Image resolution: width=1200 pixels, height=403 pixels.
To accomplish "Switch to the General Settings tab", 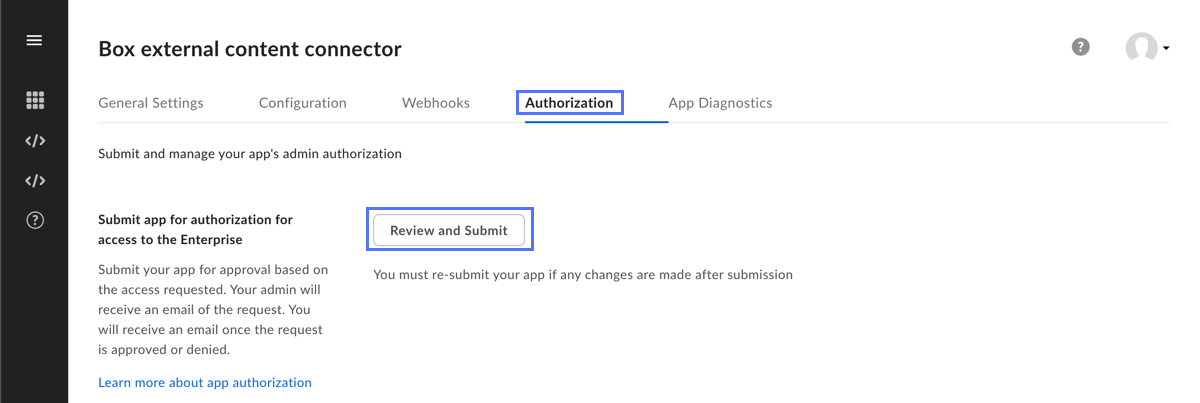I will point(151,103).
